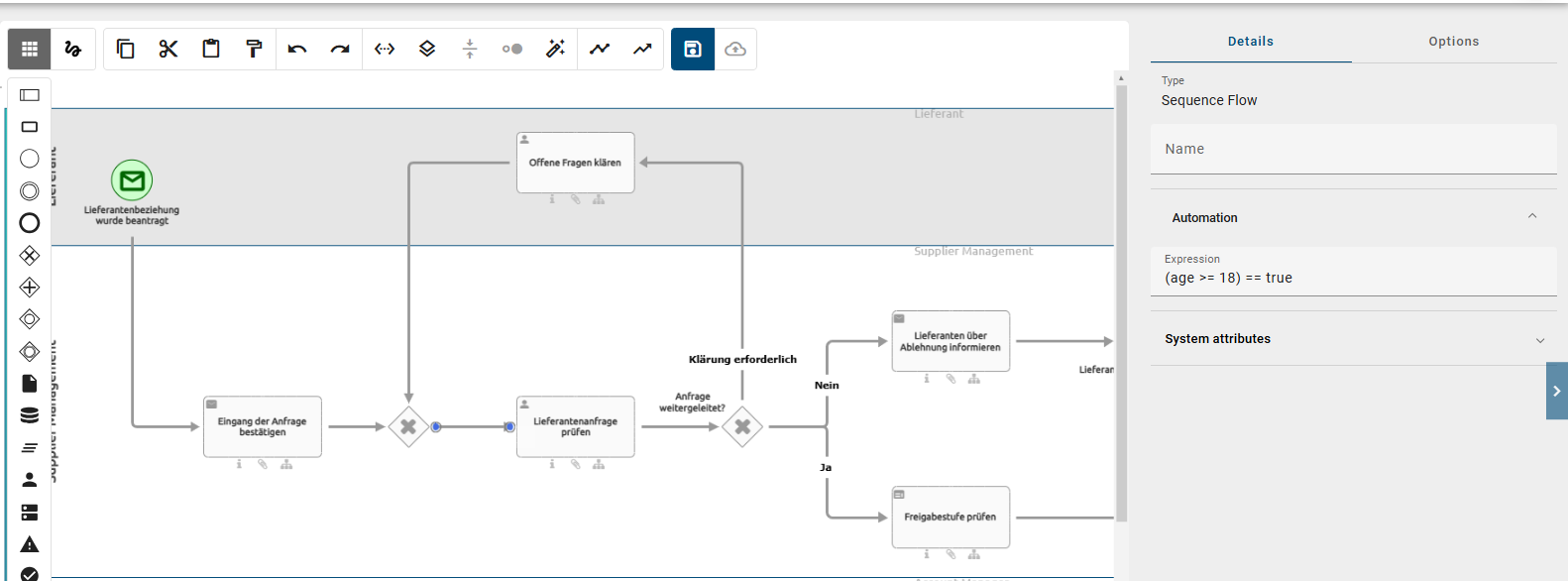Select the polyline connector icon
The image size is (1568, 581).
click(600, 49)
